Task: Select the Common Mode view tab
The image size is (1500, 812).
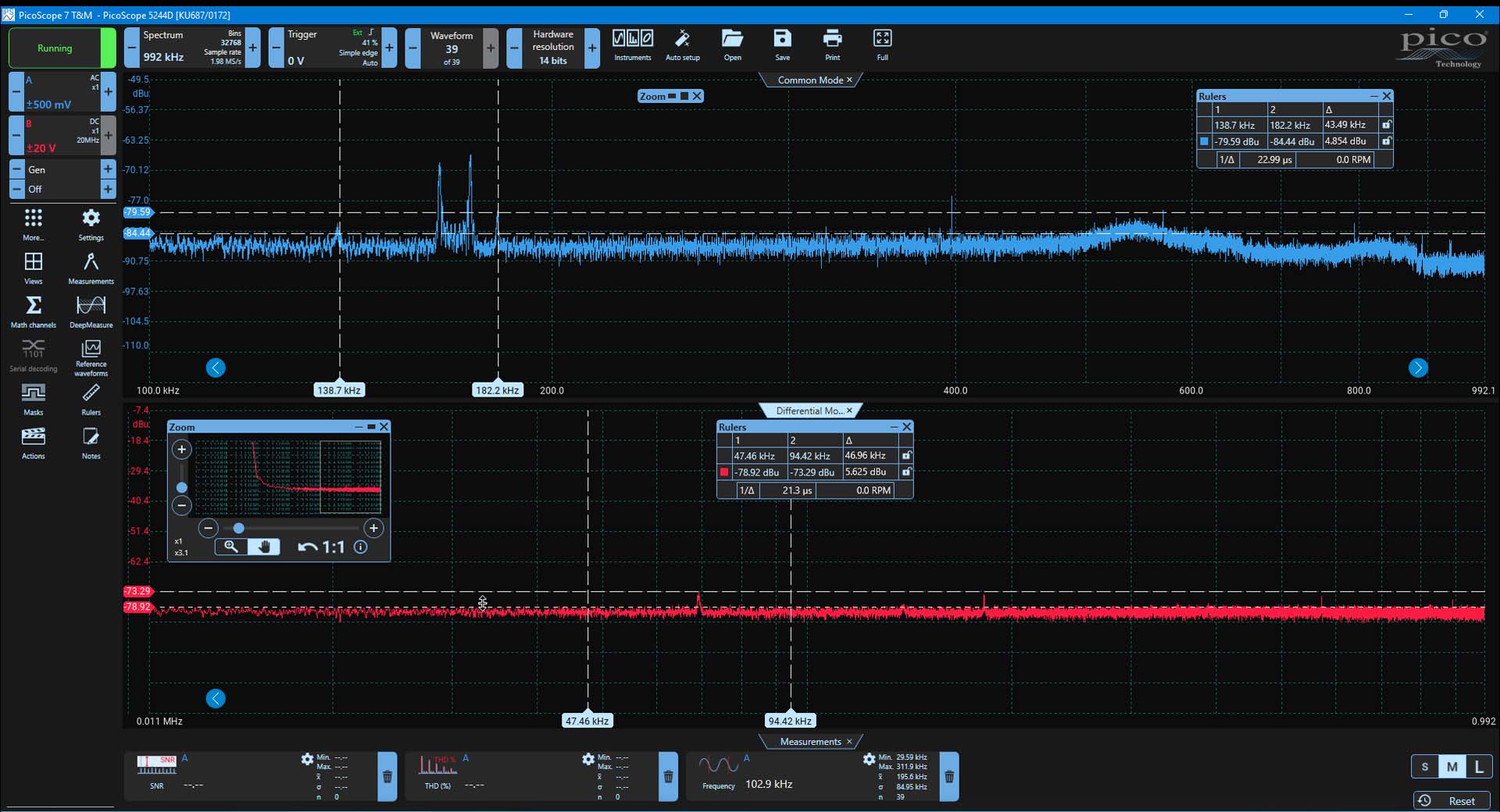Action: coord(810,80)
